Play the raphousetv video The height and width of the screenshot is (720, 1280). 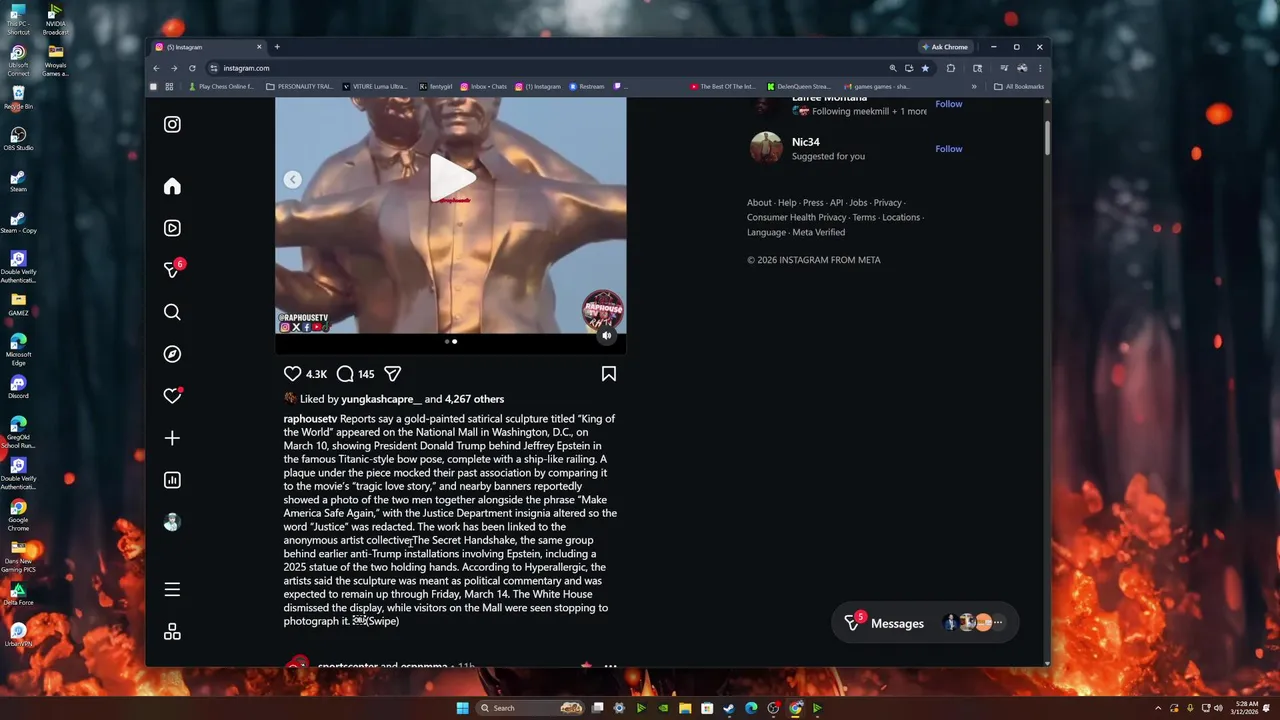point(451,178)
